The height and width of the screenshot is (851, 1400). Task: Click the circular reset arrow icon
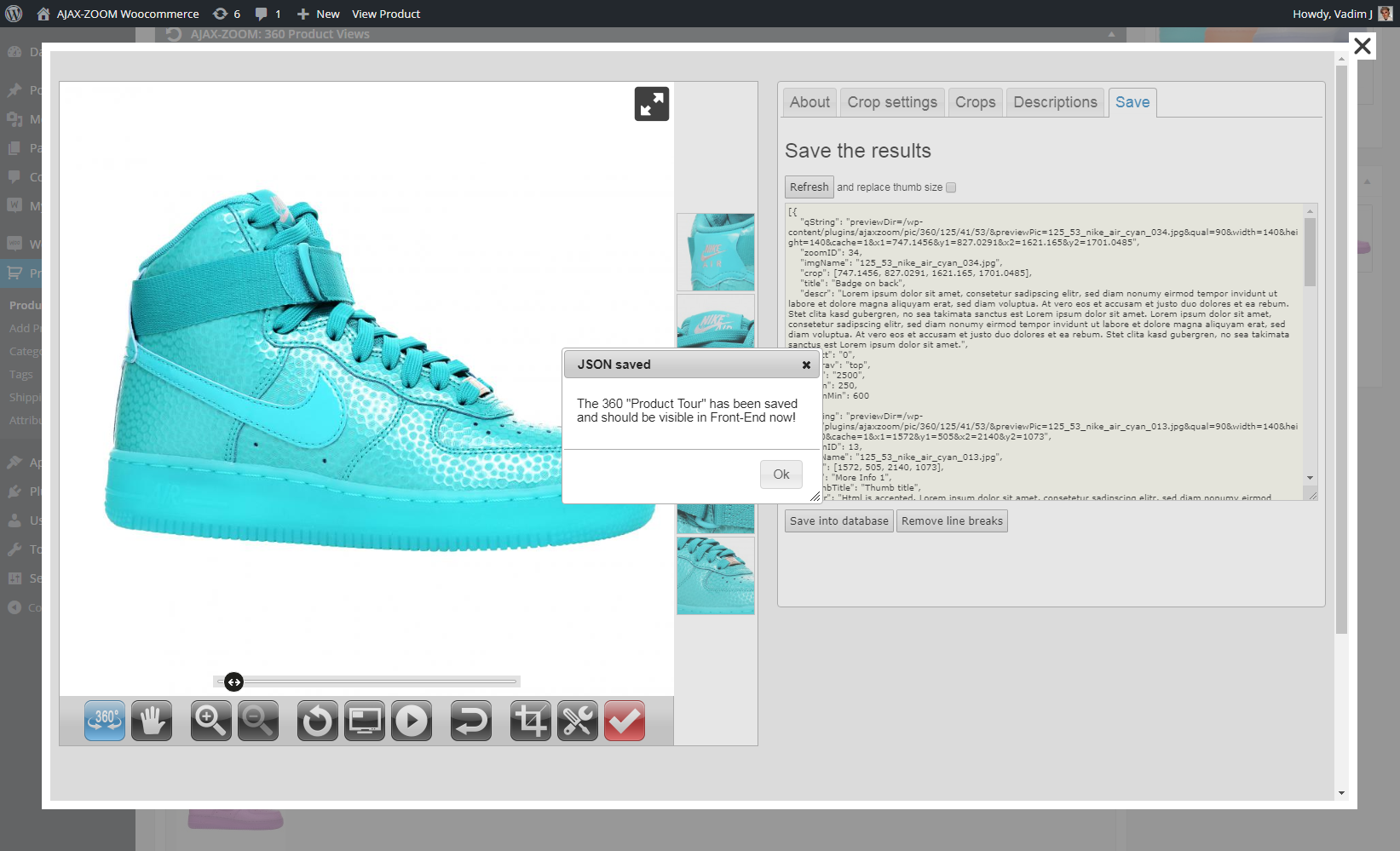(x=318, y=721)
